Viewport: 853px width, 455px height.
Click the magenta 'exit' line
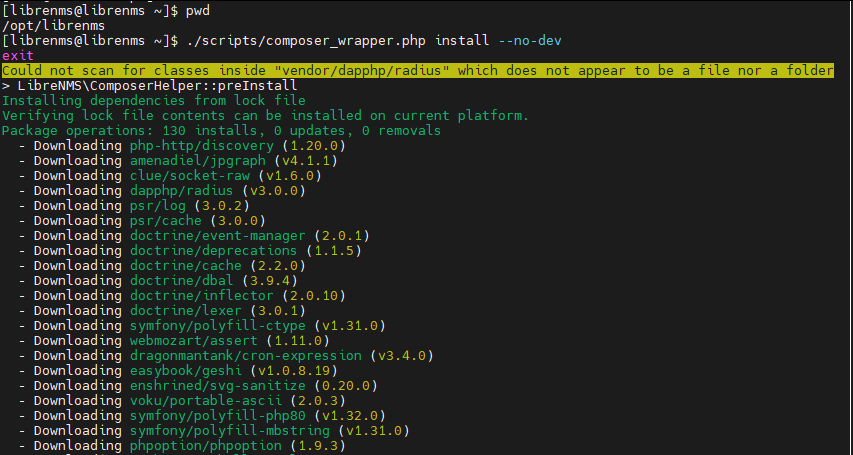(18, 56)
